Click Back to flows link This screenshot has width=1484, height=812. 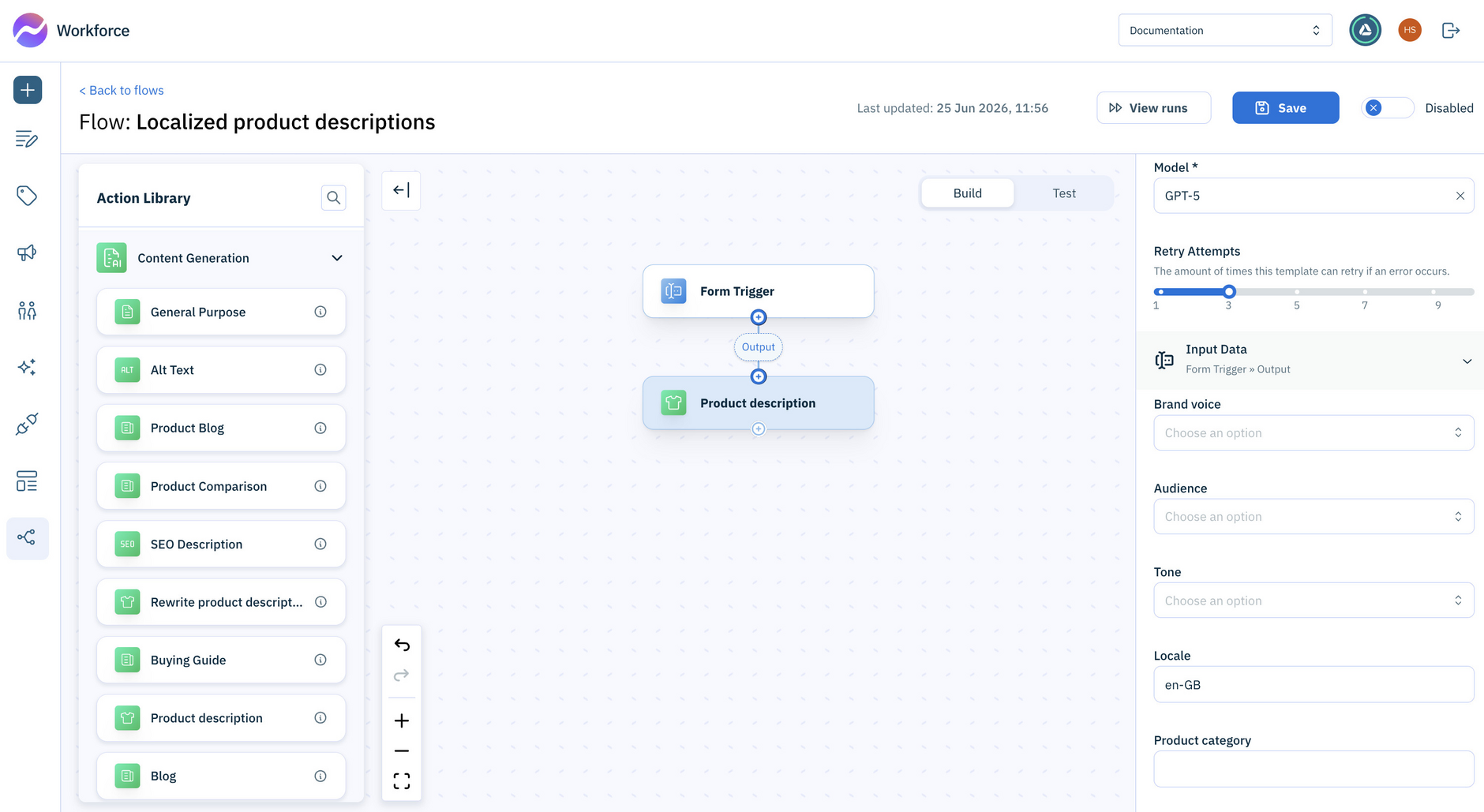click(122, 90)
